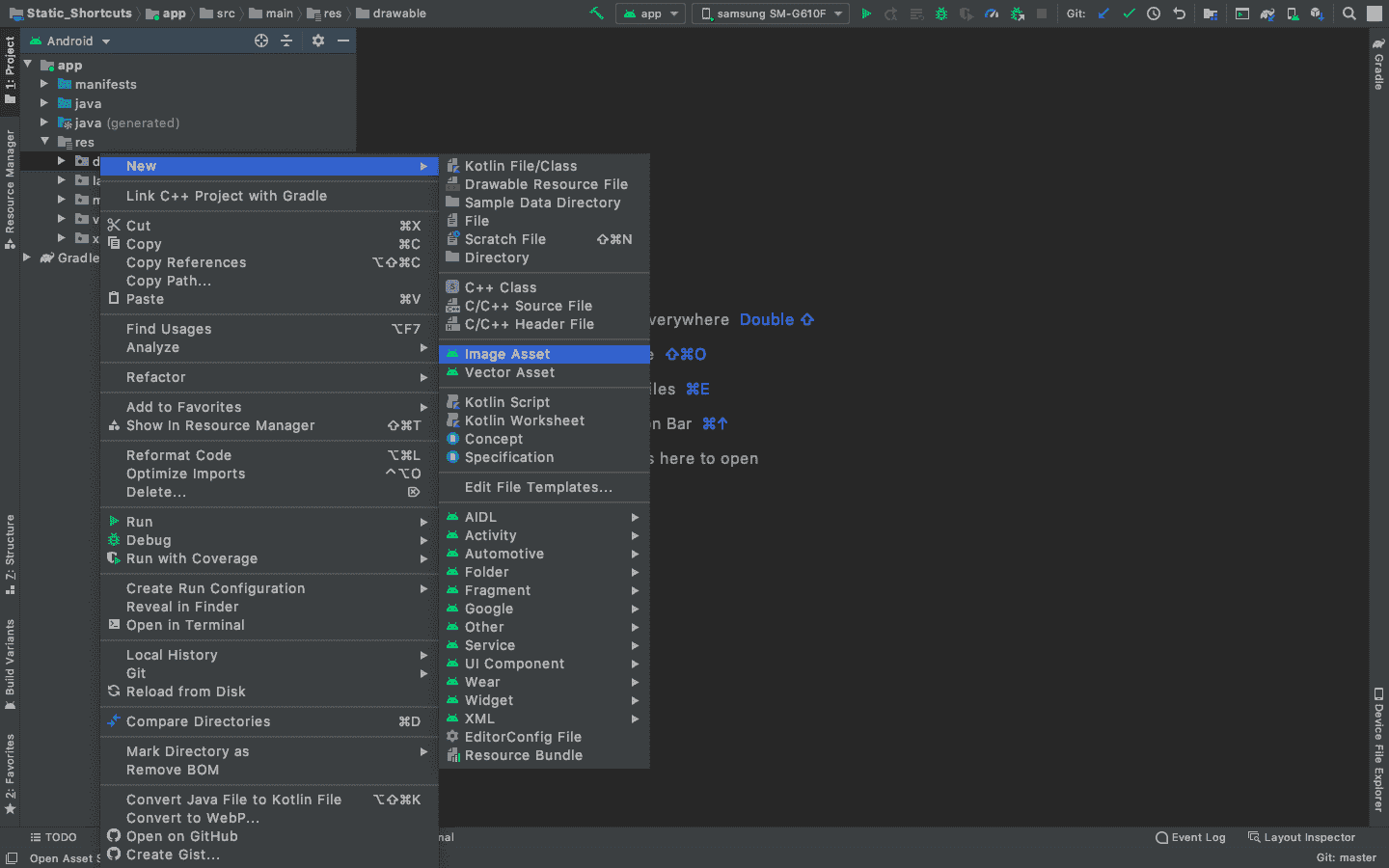Open Project panel settings gear

pyautogui.click(x=318, y=41)
